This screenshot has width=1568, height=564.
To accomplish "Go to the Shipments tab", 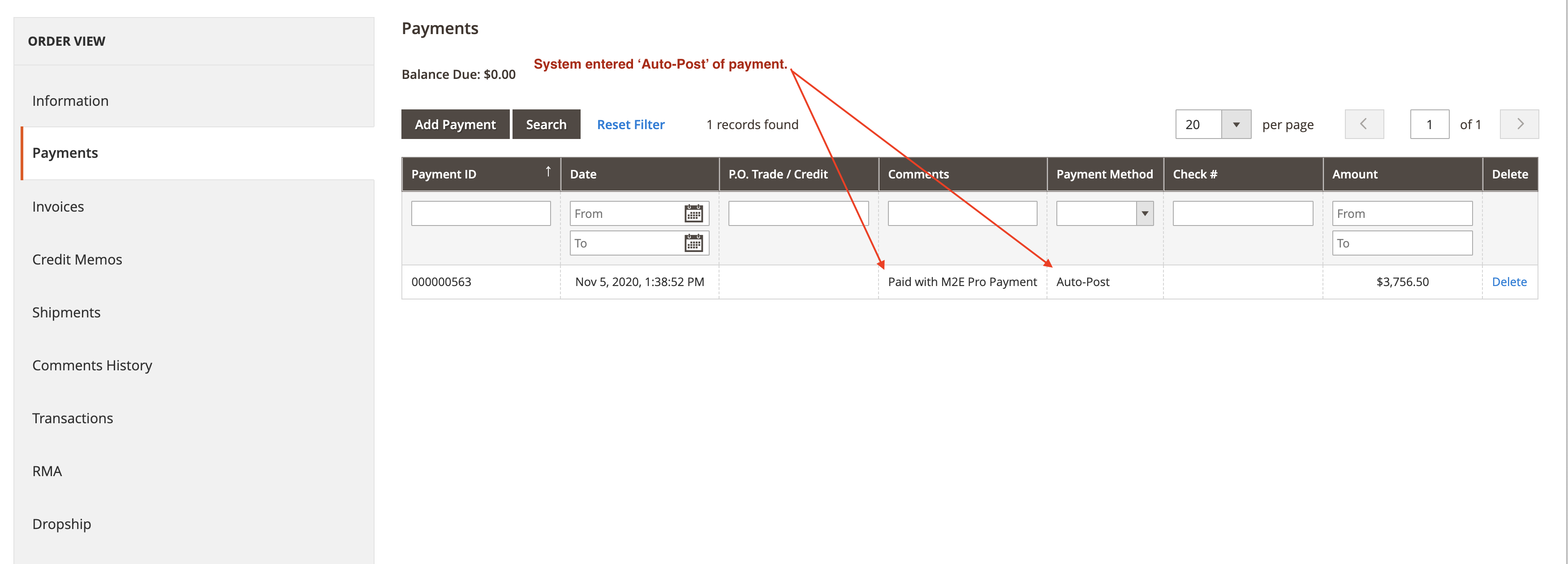I will [66, 312].
